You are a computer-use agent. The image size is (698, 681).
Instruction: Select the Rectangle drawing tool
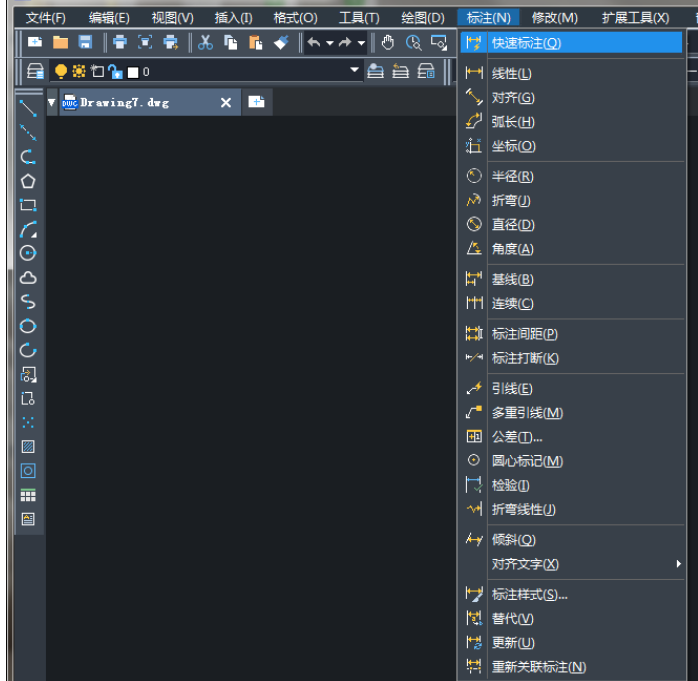28,205
